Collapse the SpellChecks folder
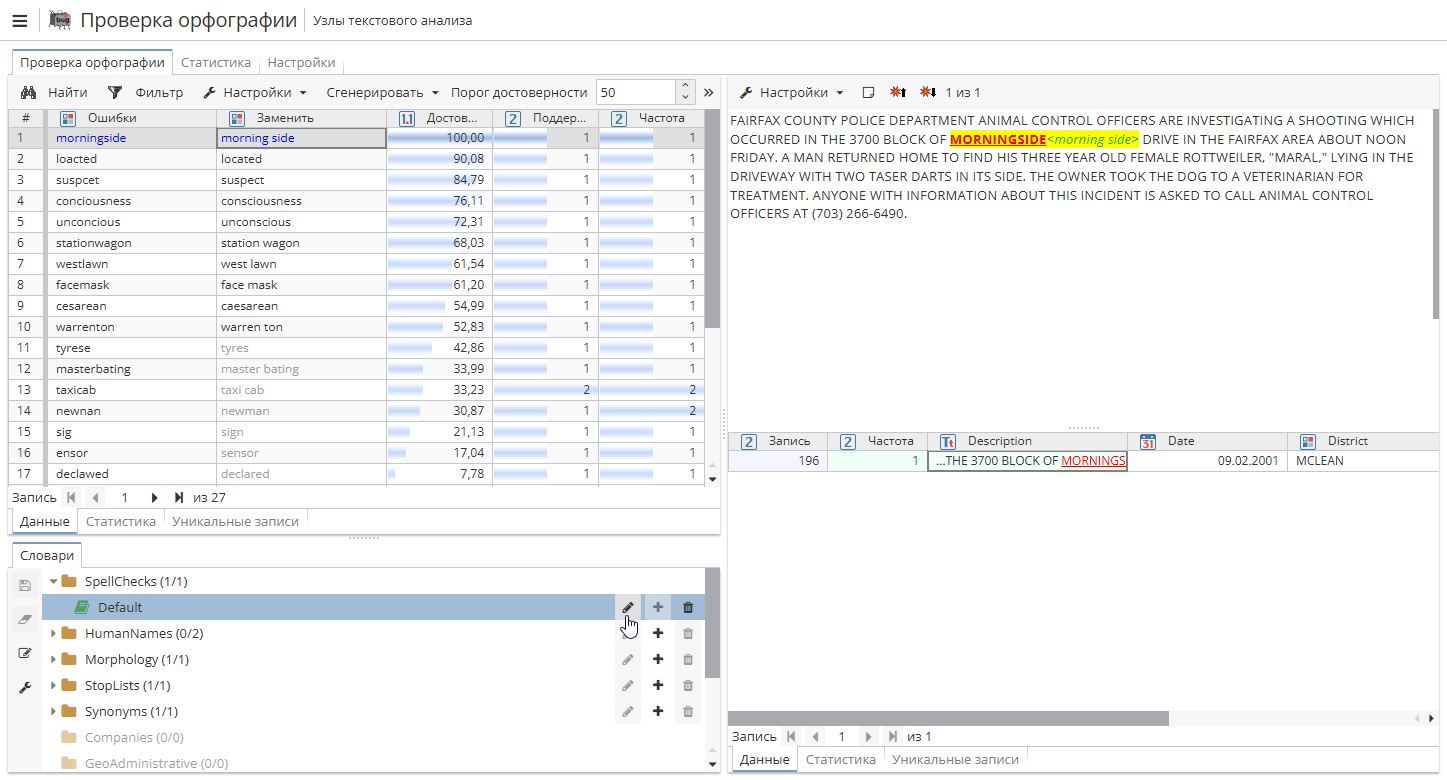 (54, 581)
